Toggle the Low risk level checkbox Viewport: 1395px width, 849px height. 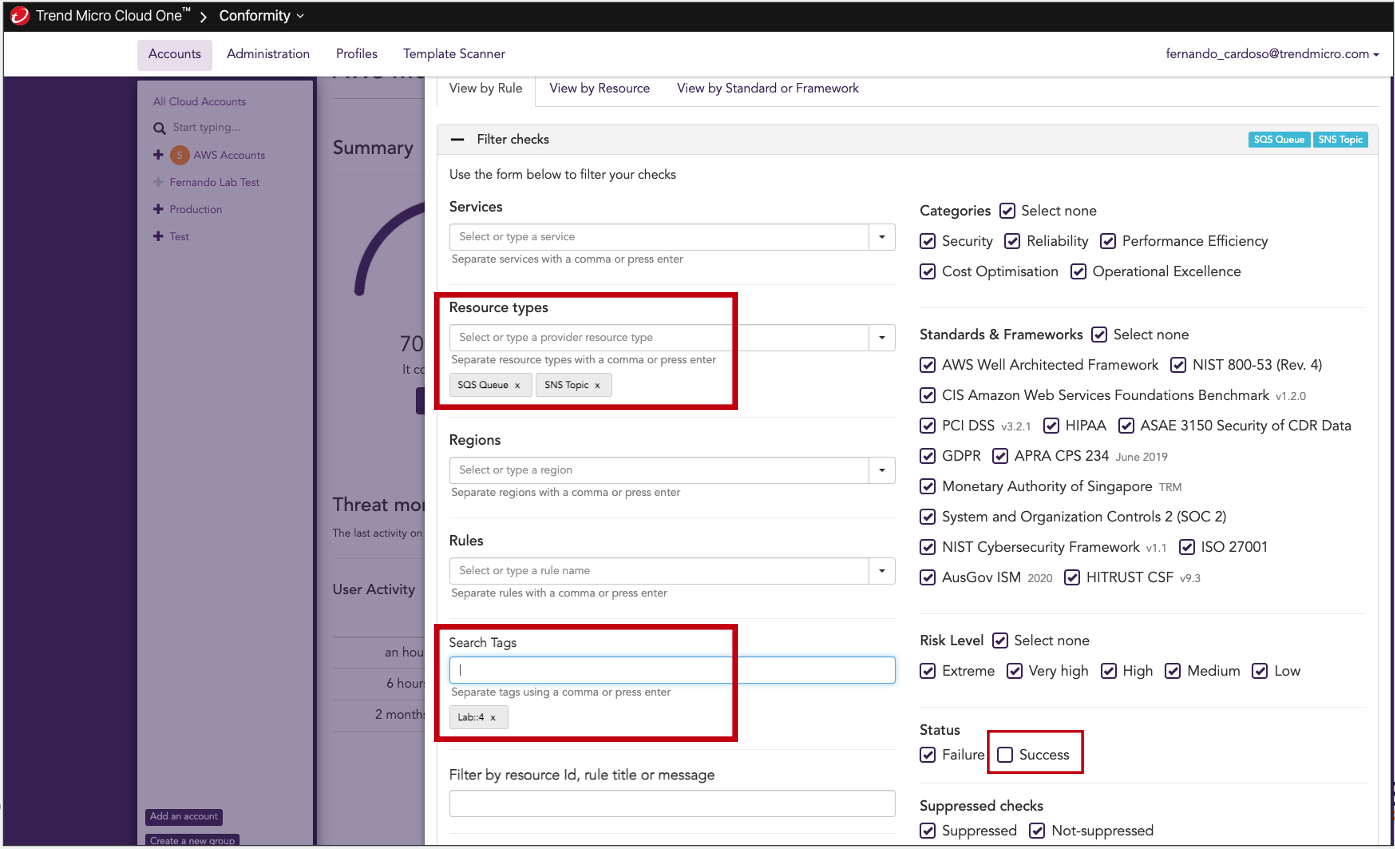[x=1260, y=671]
